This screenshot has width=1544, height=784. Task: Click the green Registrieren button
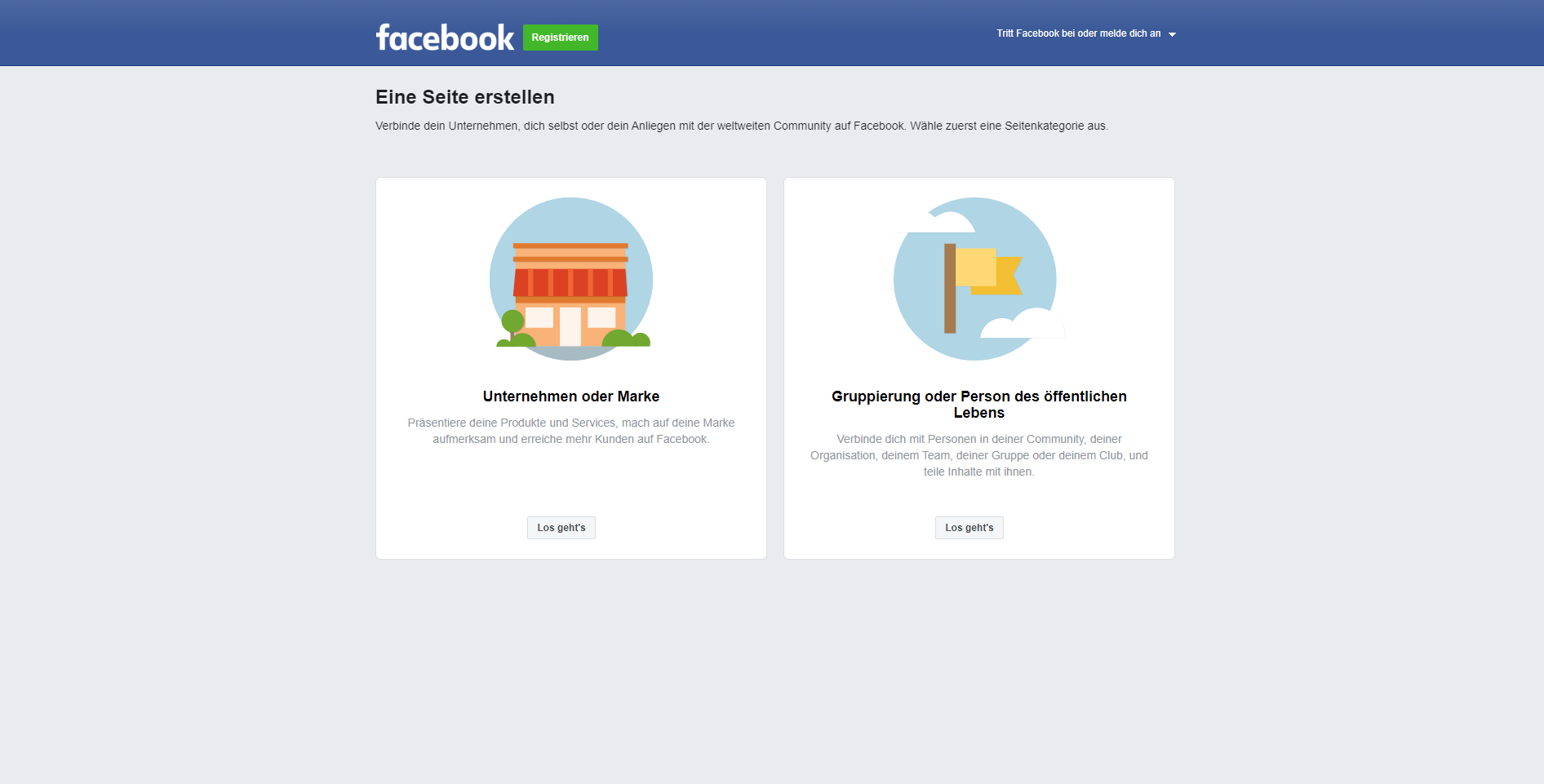(x=560, y=38)
